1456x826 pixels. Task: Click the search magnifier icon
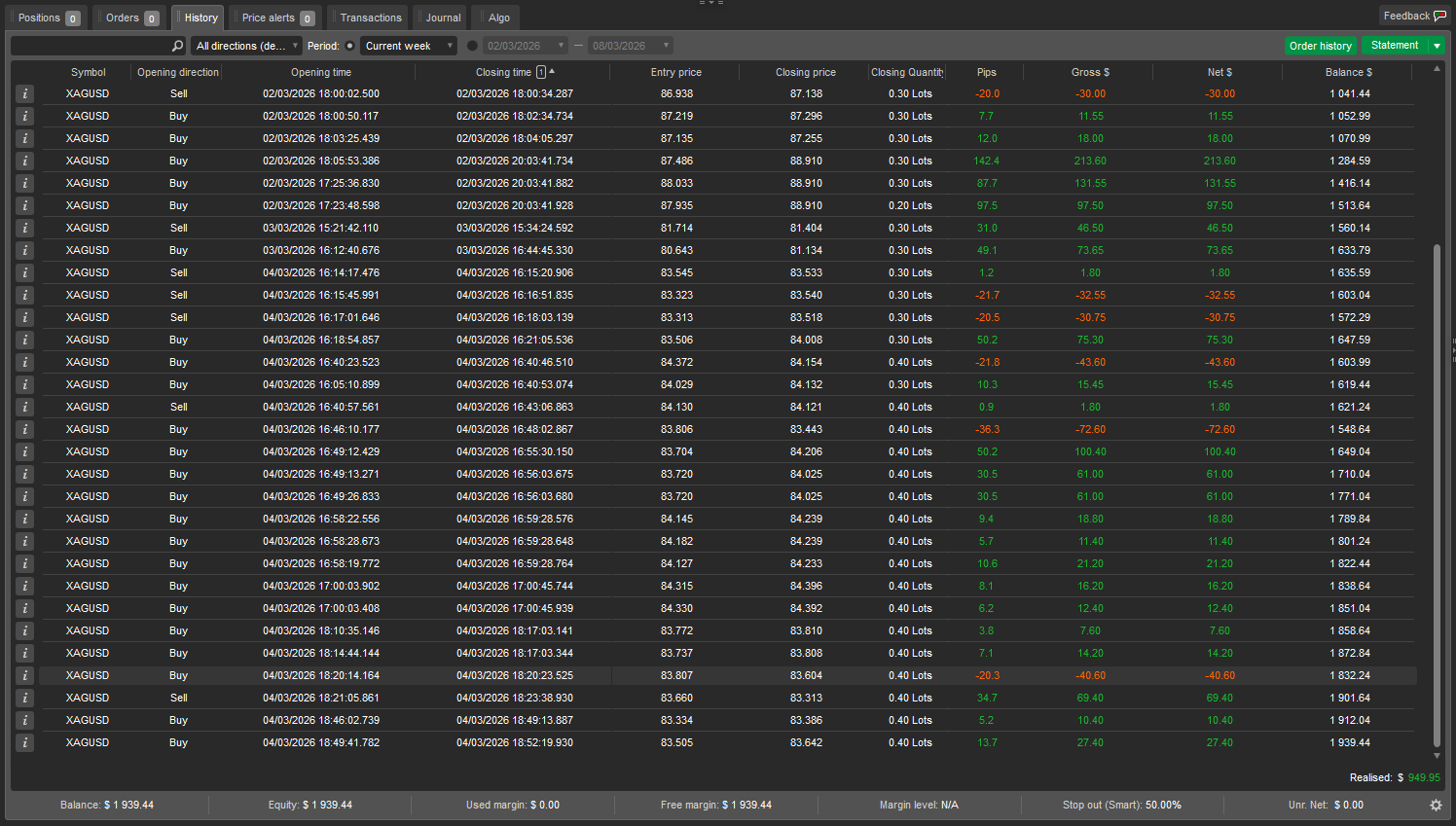pos(177,46)
